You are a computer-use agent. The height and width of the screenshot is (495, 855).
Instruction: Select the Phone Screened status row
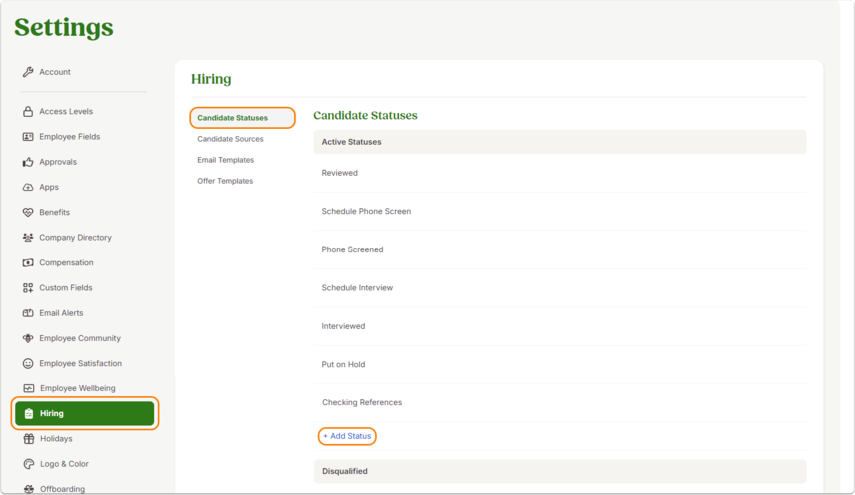559,250
